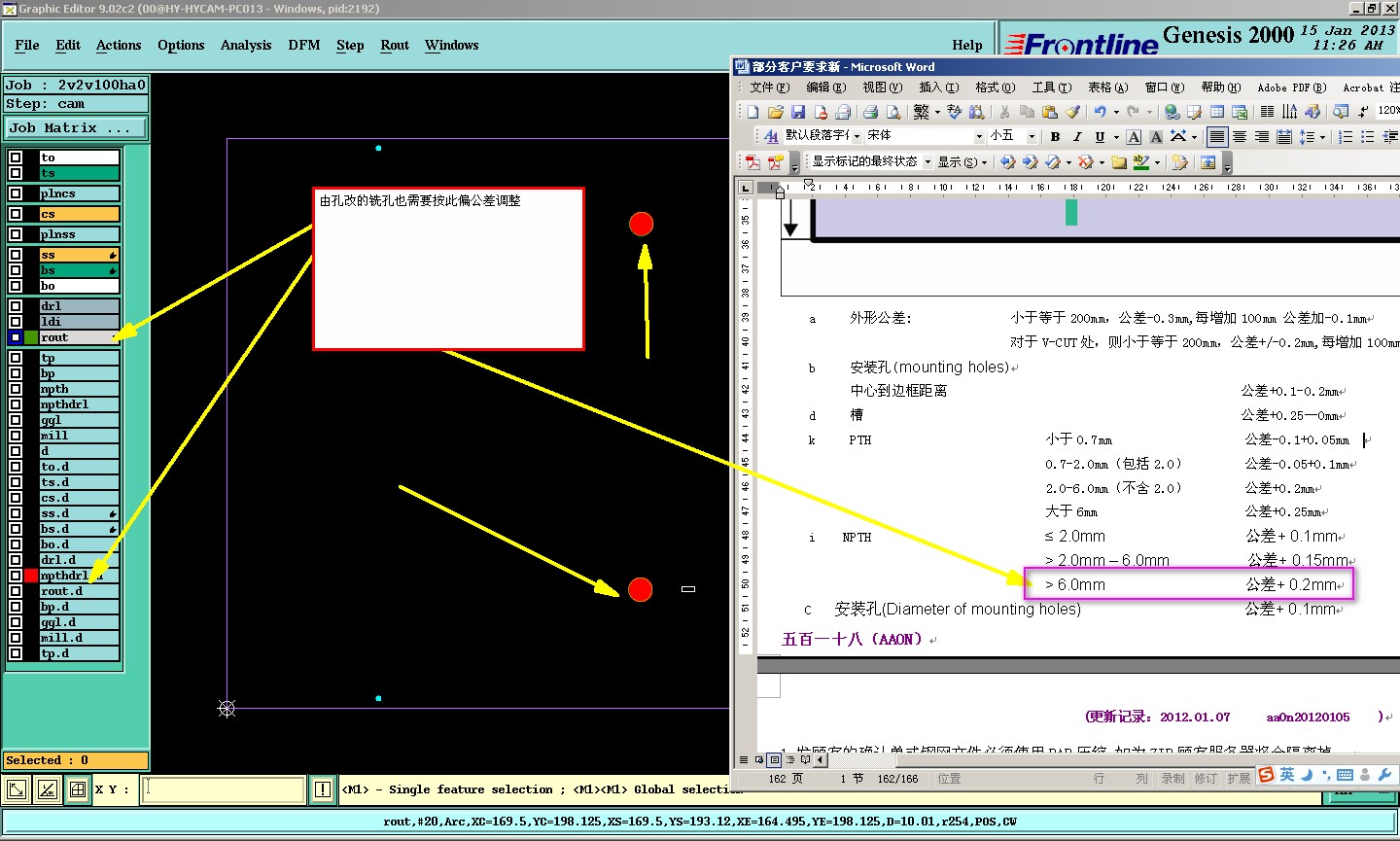Align text to the right
Screen dimensions: 1400x841
tap(1262, 137)
